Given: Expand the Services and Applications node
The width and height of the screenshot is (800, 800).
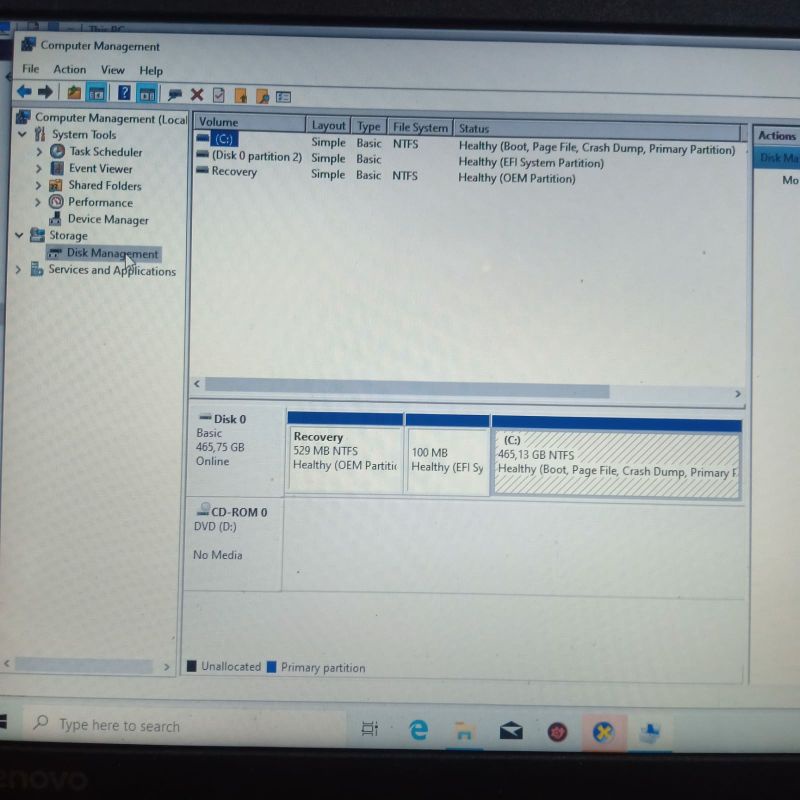Looking at the screenshot, I should pyautogui.click(x=19, y=270).
